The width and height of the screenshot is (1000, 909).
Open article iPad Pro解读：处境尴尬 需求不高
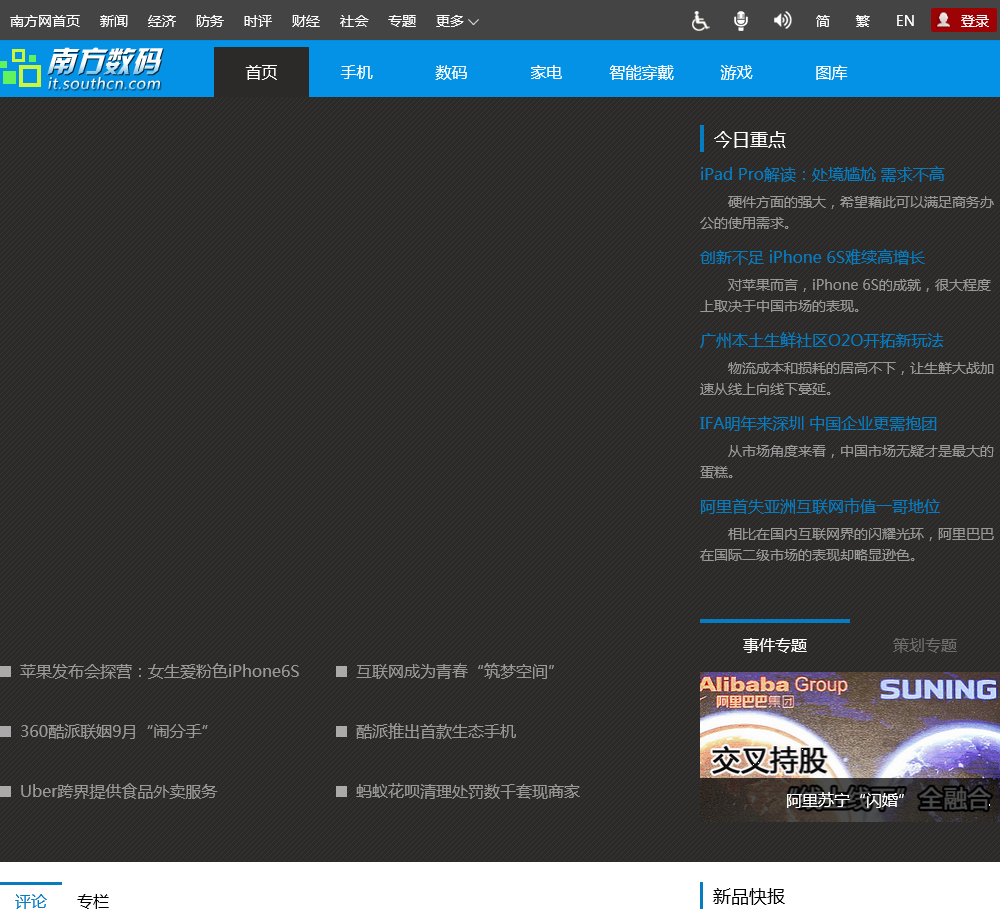pyautogui.click(x=821, y=174)
